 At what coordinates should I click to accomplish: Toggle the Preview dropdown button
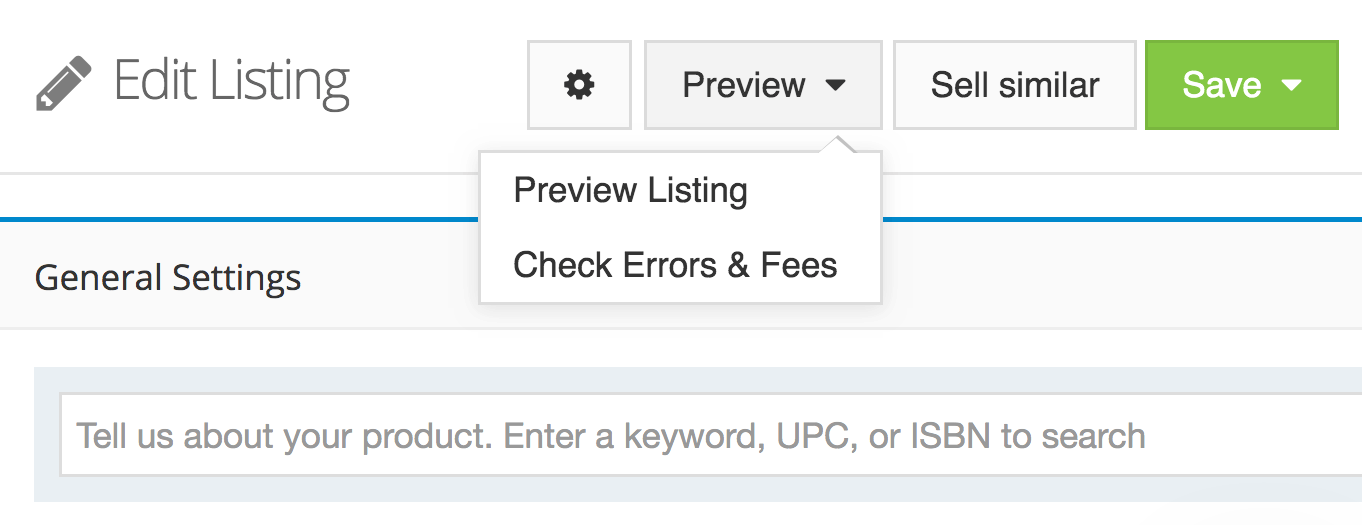click(x=763, y=85)
